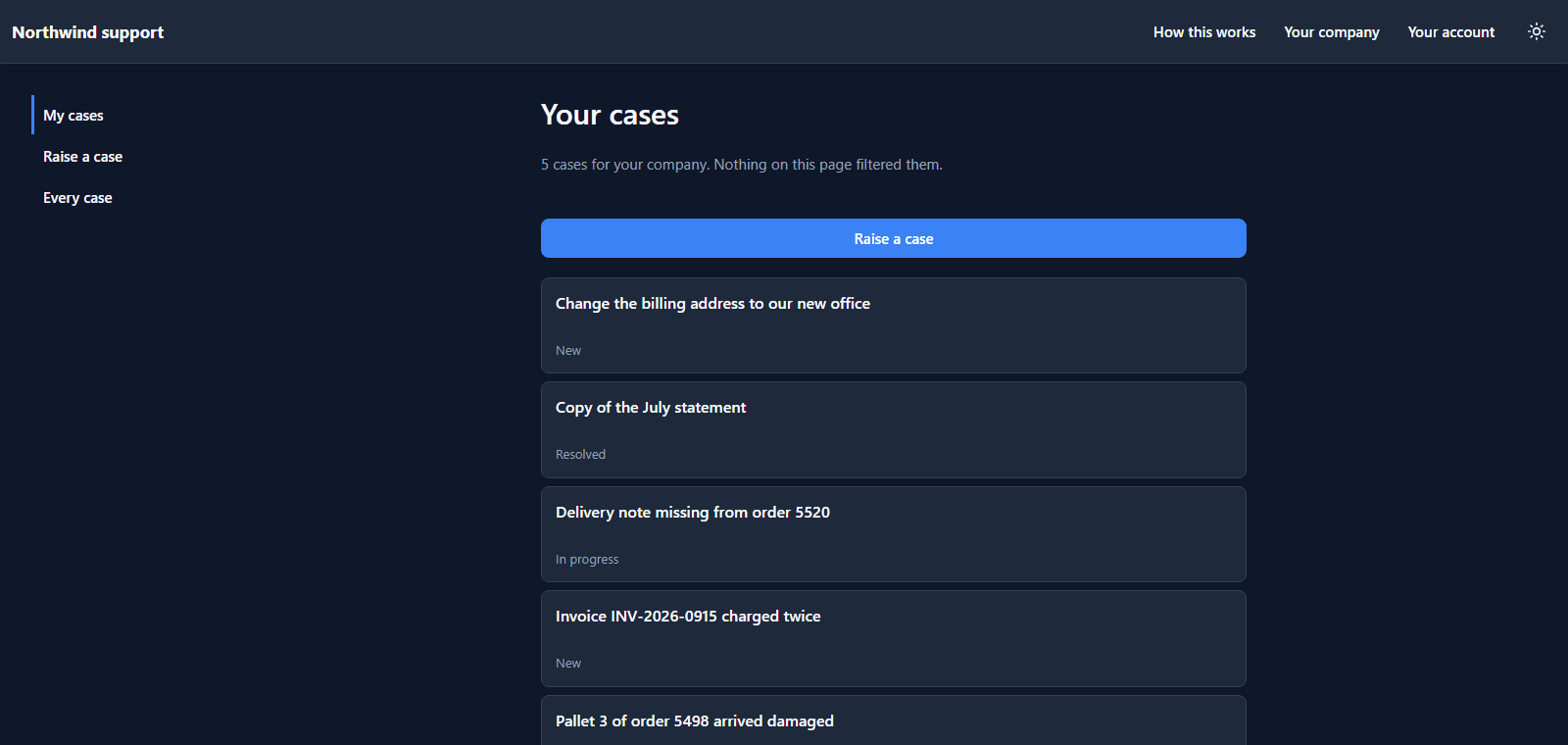The image size is (1568, 745).
Task: Open Every case in sidebar
Action: [x=77, y=198]
